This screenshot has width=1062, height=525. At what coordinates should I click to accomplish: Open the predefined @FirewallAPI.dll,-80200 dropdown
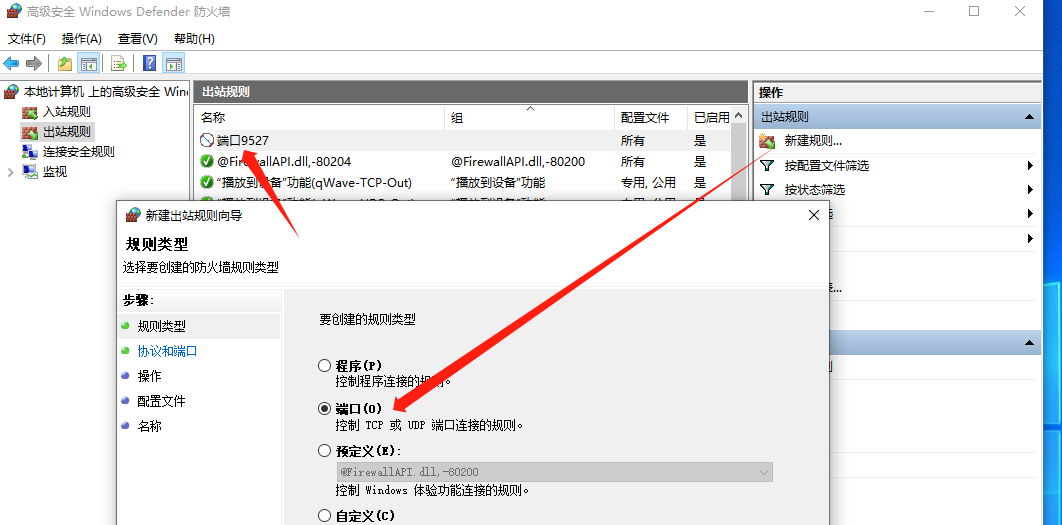pyautogui.click(x=554, y=472)
